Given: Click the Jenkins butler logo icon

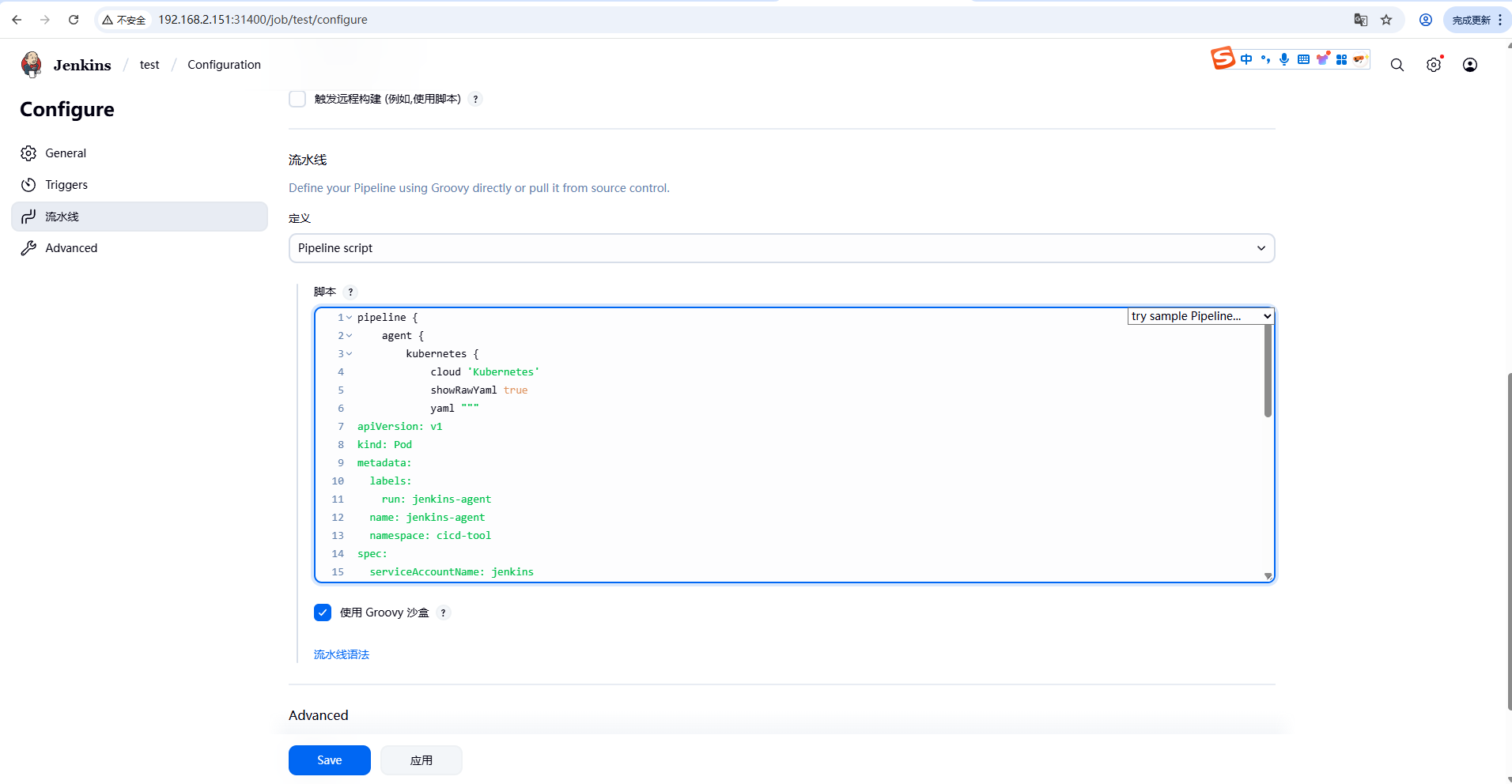Looking at the screenshot, I should (x=32, y=65).
